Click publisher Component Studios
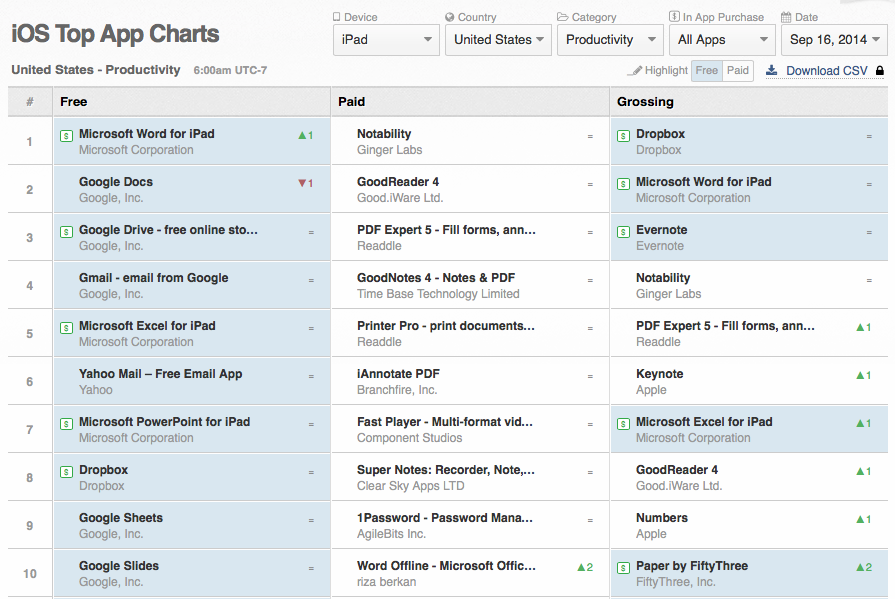895x599 pixels. [x=409, y=437]
